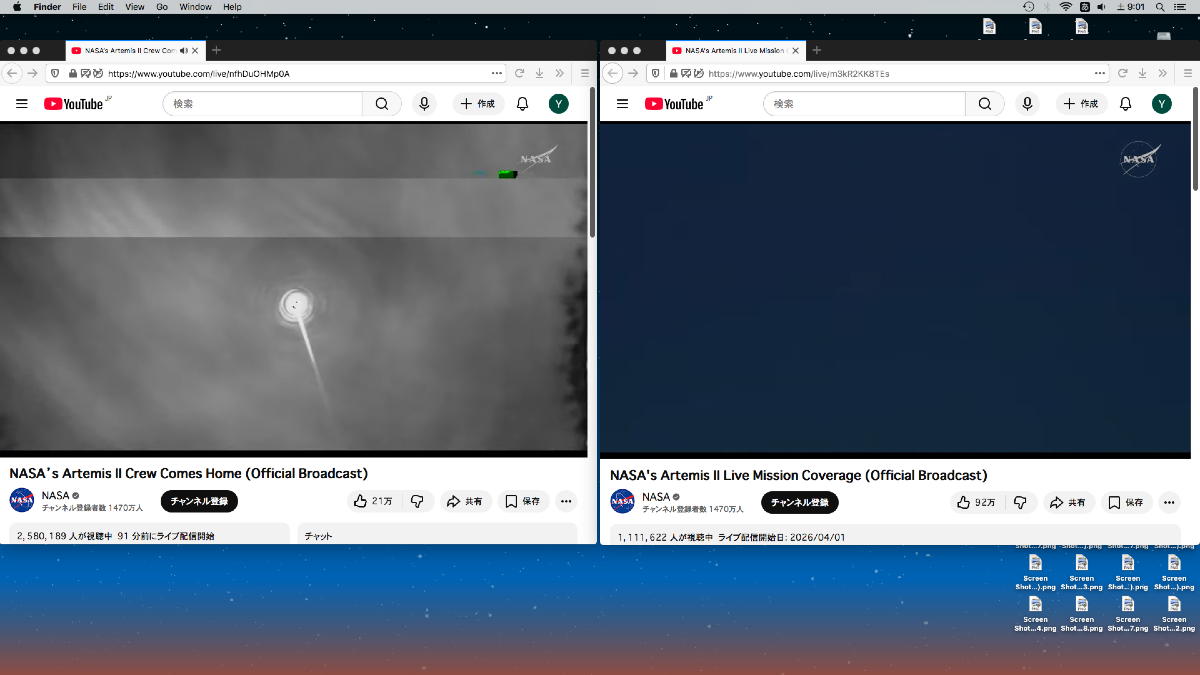Open page actions (…) in left address bar
The height and width of the screenshot is (675, 1200).
click(x=497, y=73)
